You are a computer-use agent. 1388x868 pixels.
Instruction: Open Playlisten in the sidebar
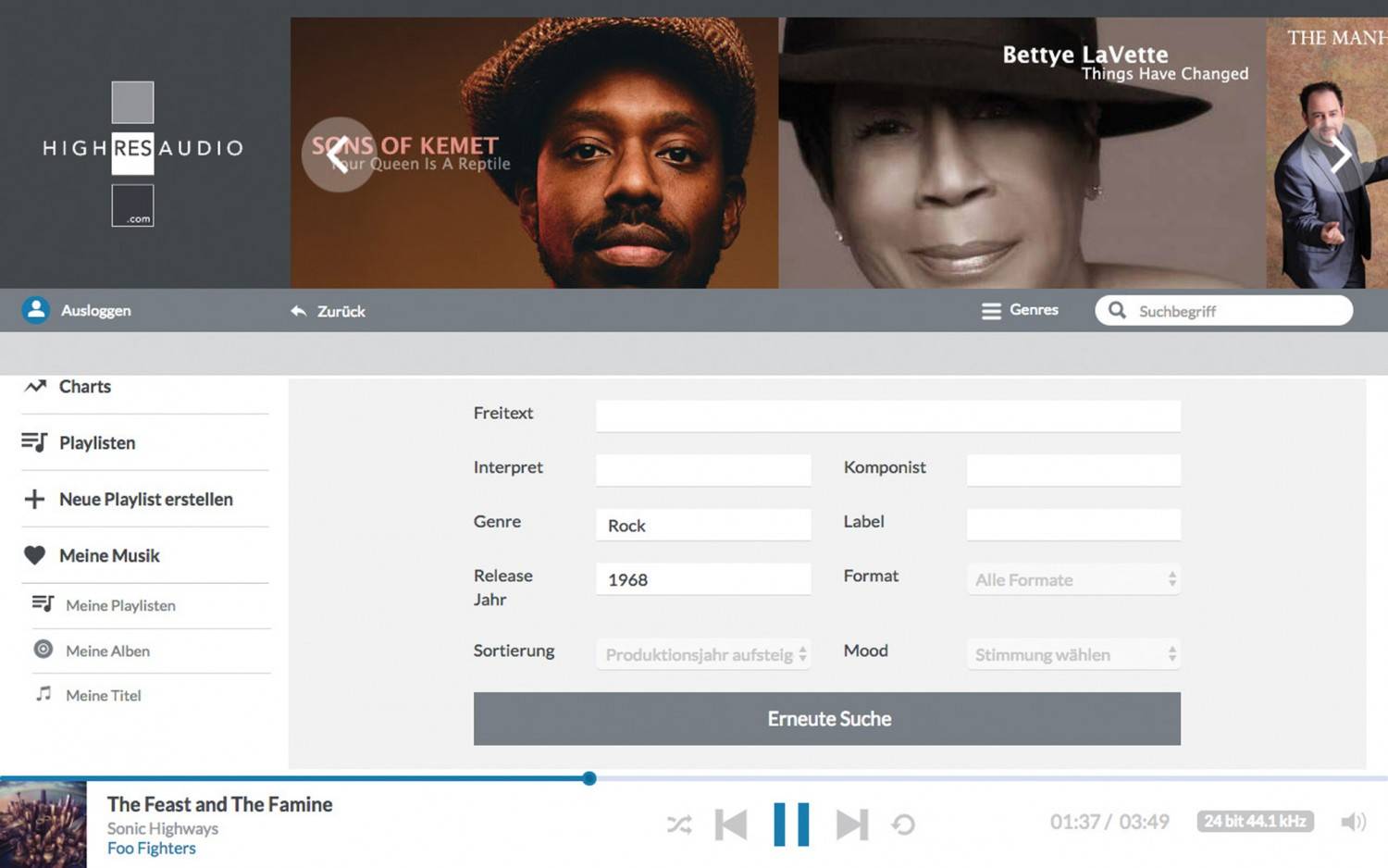pyautogui.click(x=97, y=443)
